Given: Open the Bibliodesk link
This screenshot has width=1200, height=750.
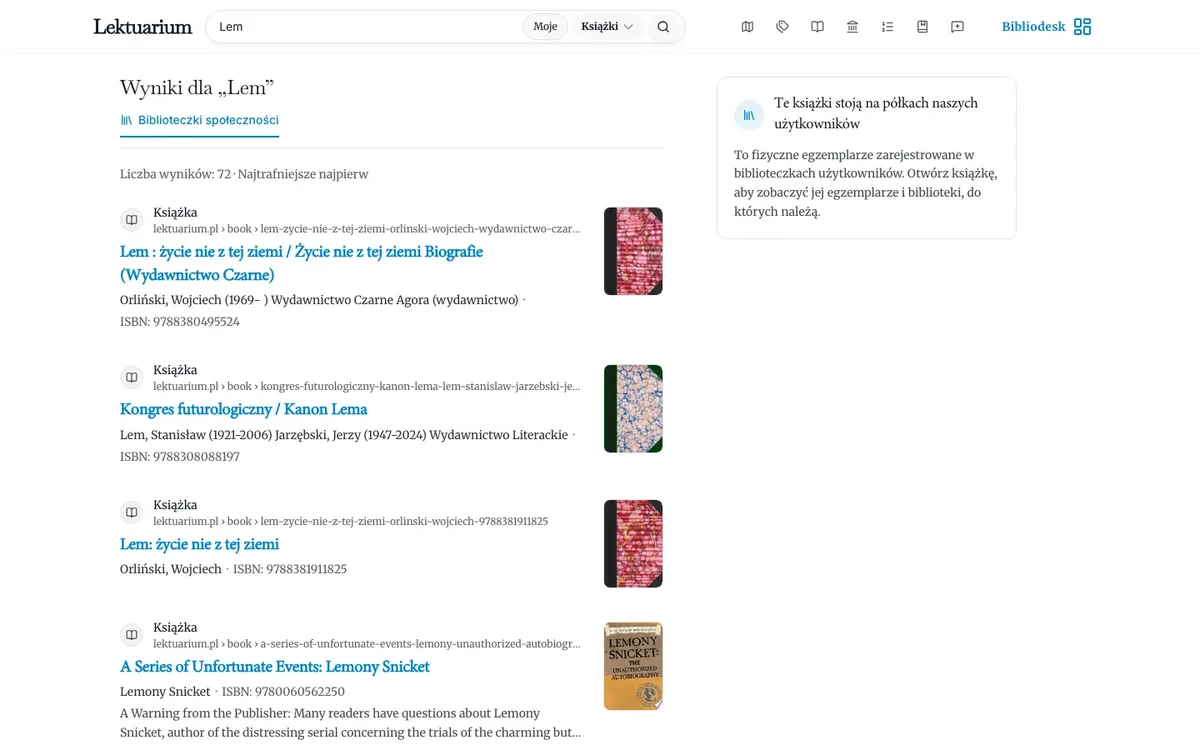Looking at the screenshot, I should [x=1034, y=27].
